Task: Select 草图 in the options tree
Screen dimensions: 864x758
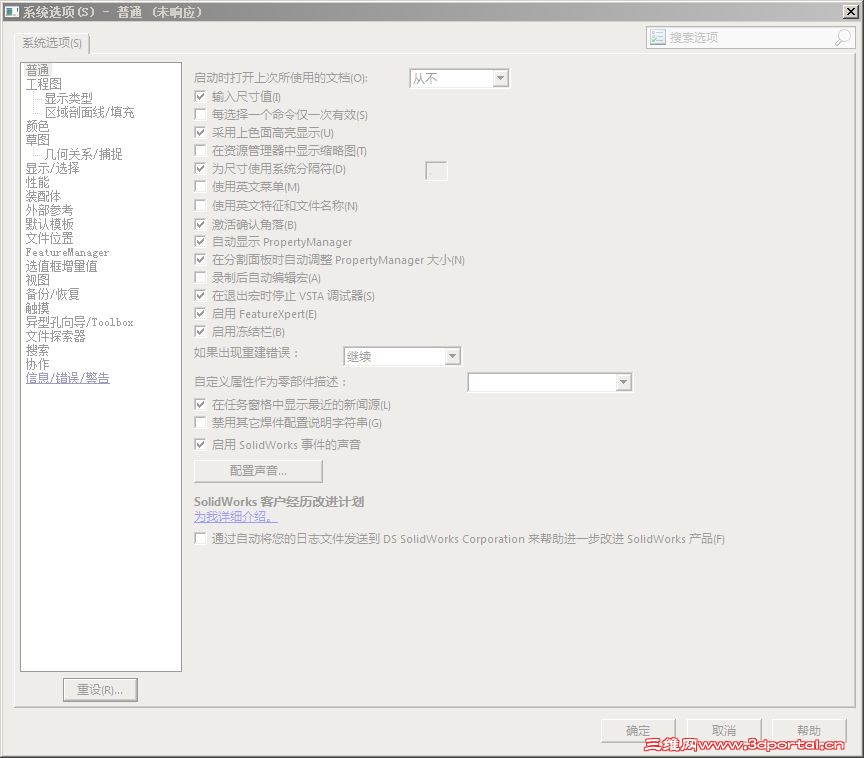Action: click(x=37, y=140)
